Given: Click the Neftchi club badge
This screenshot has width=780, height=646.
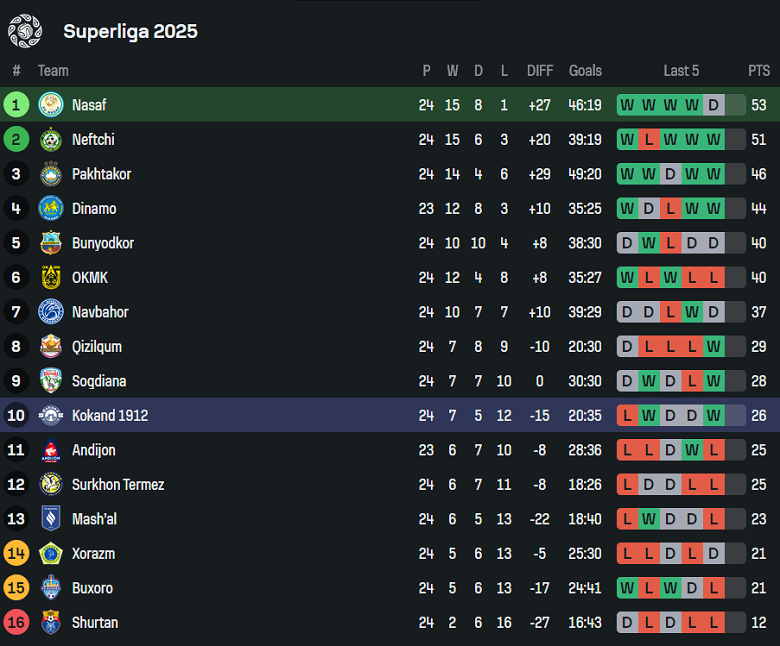Looking at the screenshot, I should 50,140.
